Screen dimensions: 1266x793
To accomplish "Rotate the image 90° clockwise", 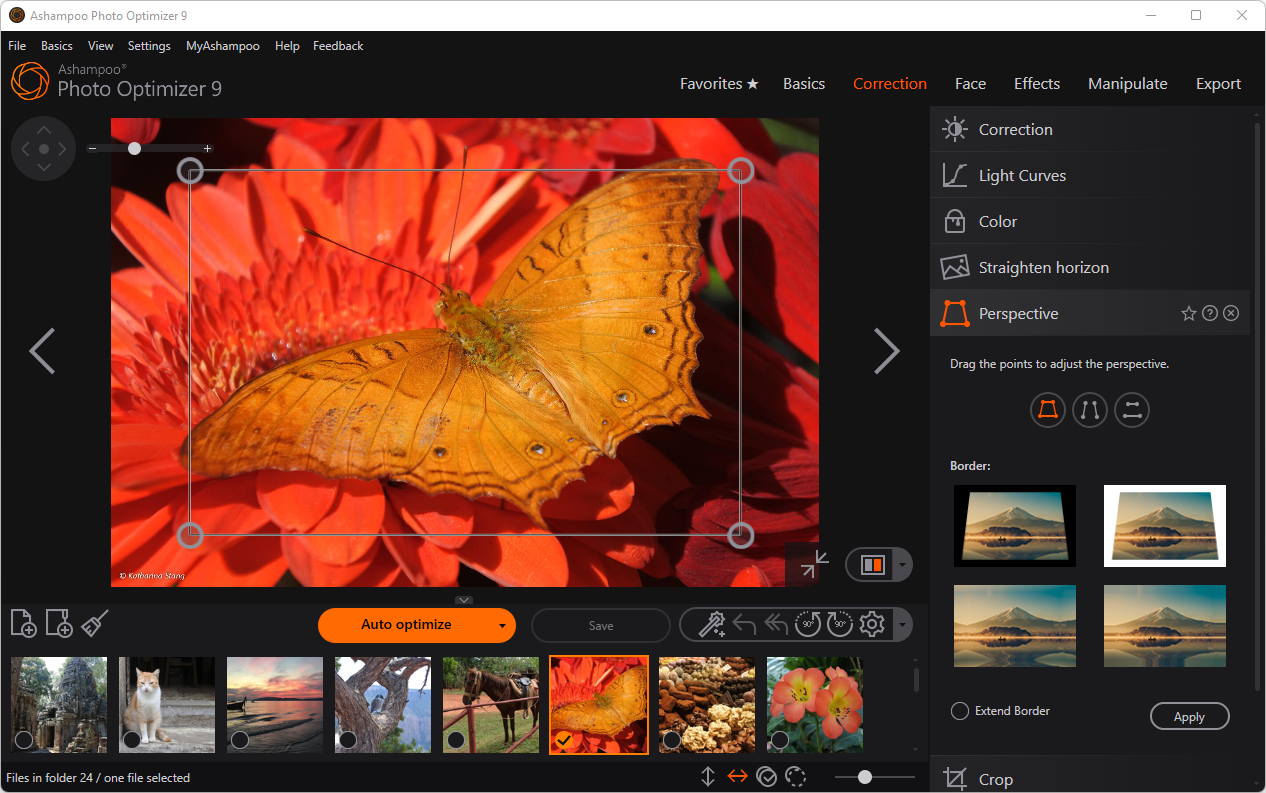I will tap(839, 624).
